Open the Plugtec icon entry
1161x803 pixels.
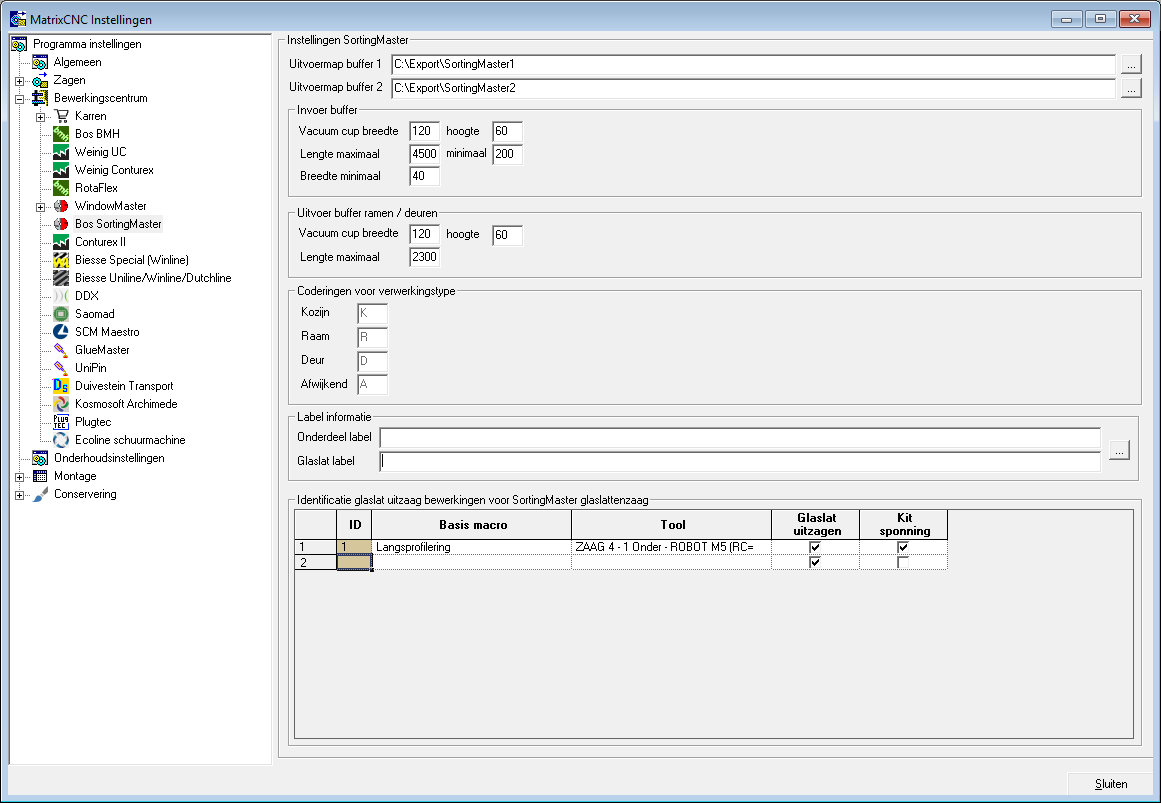61,422
